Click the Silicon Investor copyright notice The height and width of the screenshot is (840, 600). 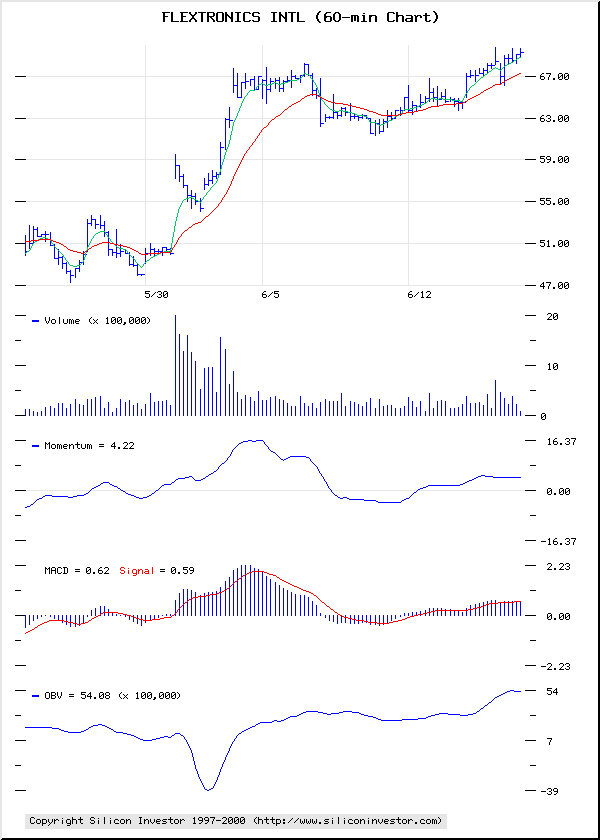(236, 821)
